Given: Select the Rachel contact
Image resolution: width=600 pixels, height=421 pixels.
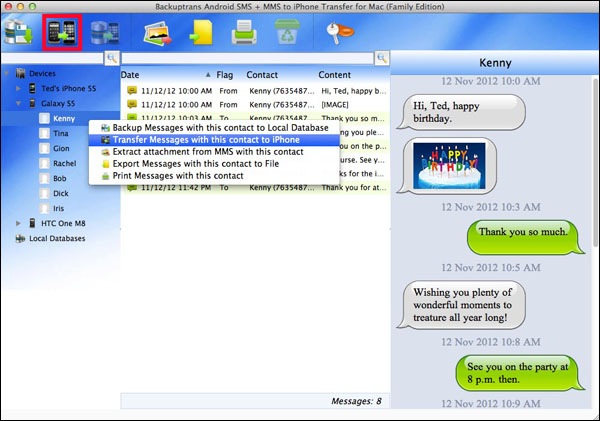Looking at the screenshot, I should [64, 163].
